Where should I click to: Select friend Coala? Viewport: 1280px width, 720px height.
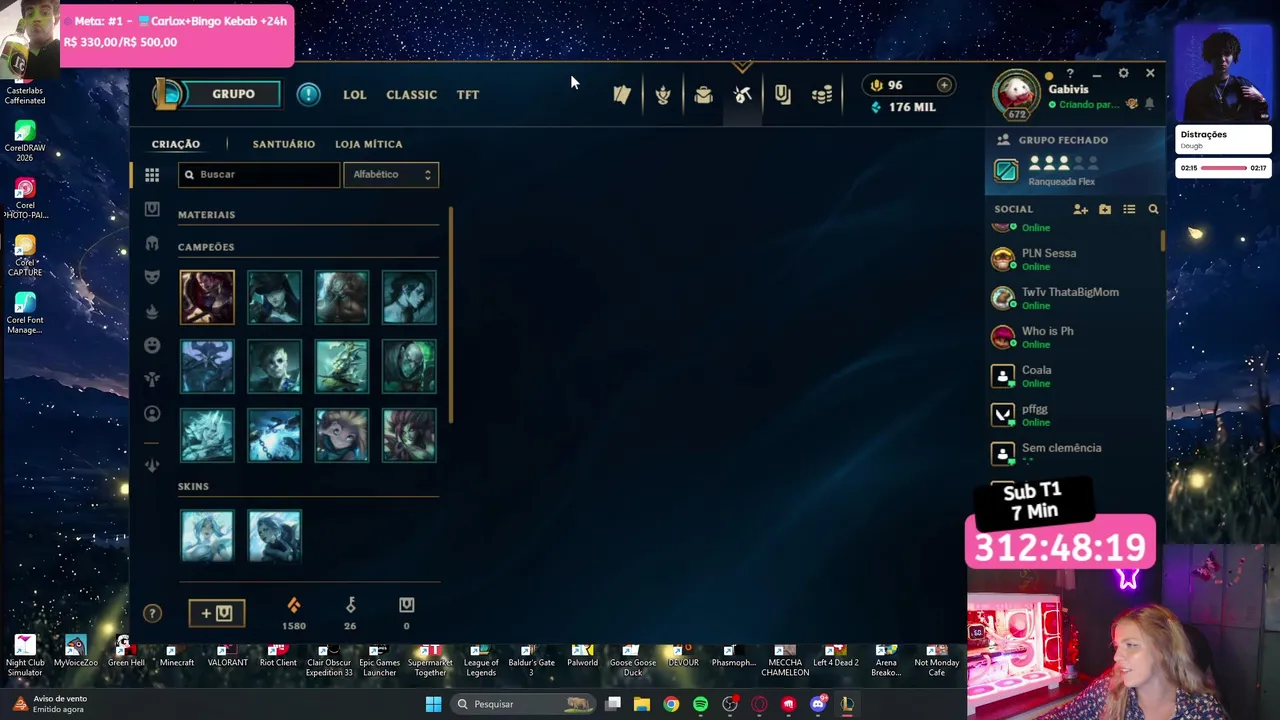point(1074,376)
